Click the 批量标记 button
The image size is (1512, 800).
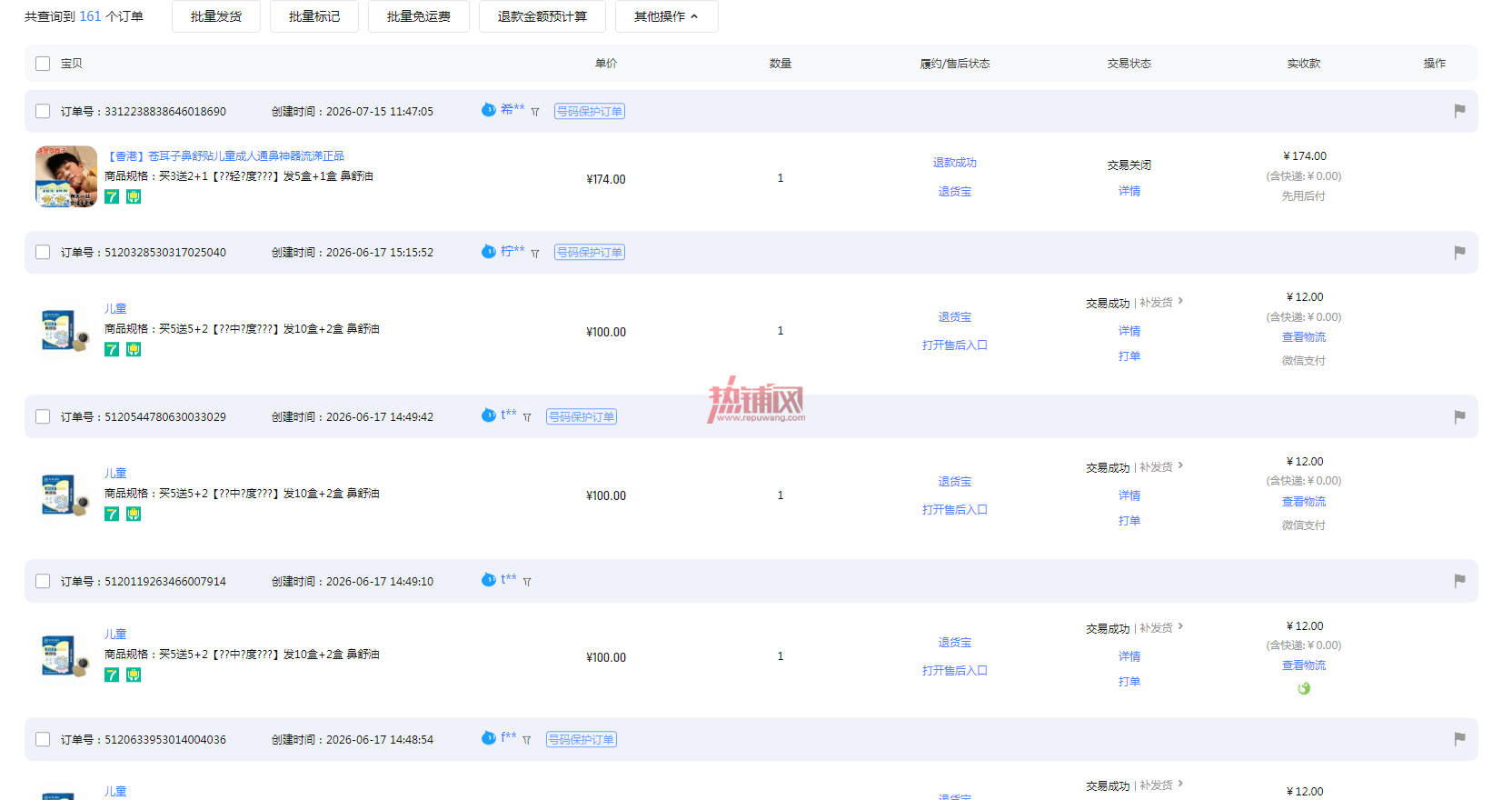314,16
